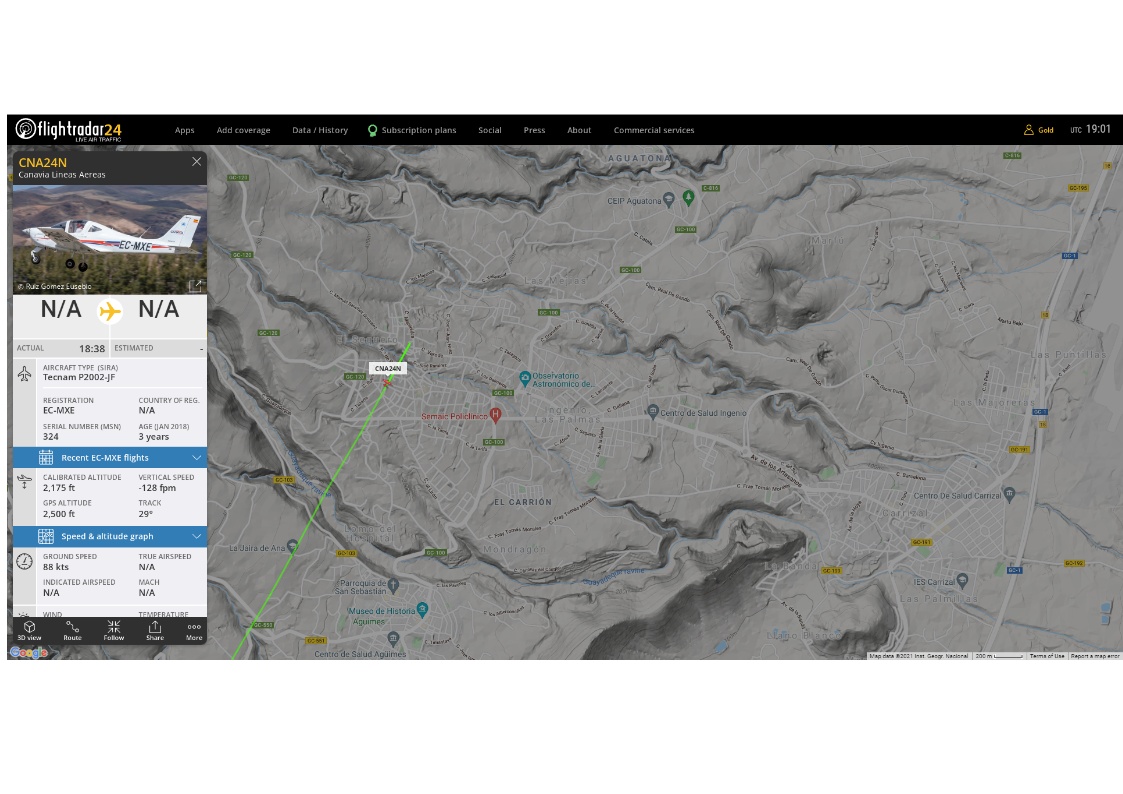1123x794 pixels.
Task: Click the CNA24N callsign heading
Action: (42, 163)
